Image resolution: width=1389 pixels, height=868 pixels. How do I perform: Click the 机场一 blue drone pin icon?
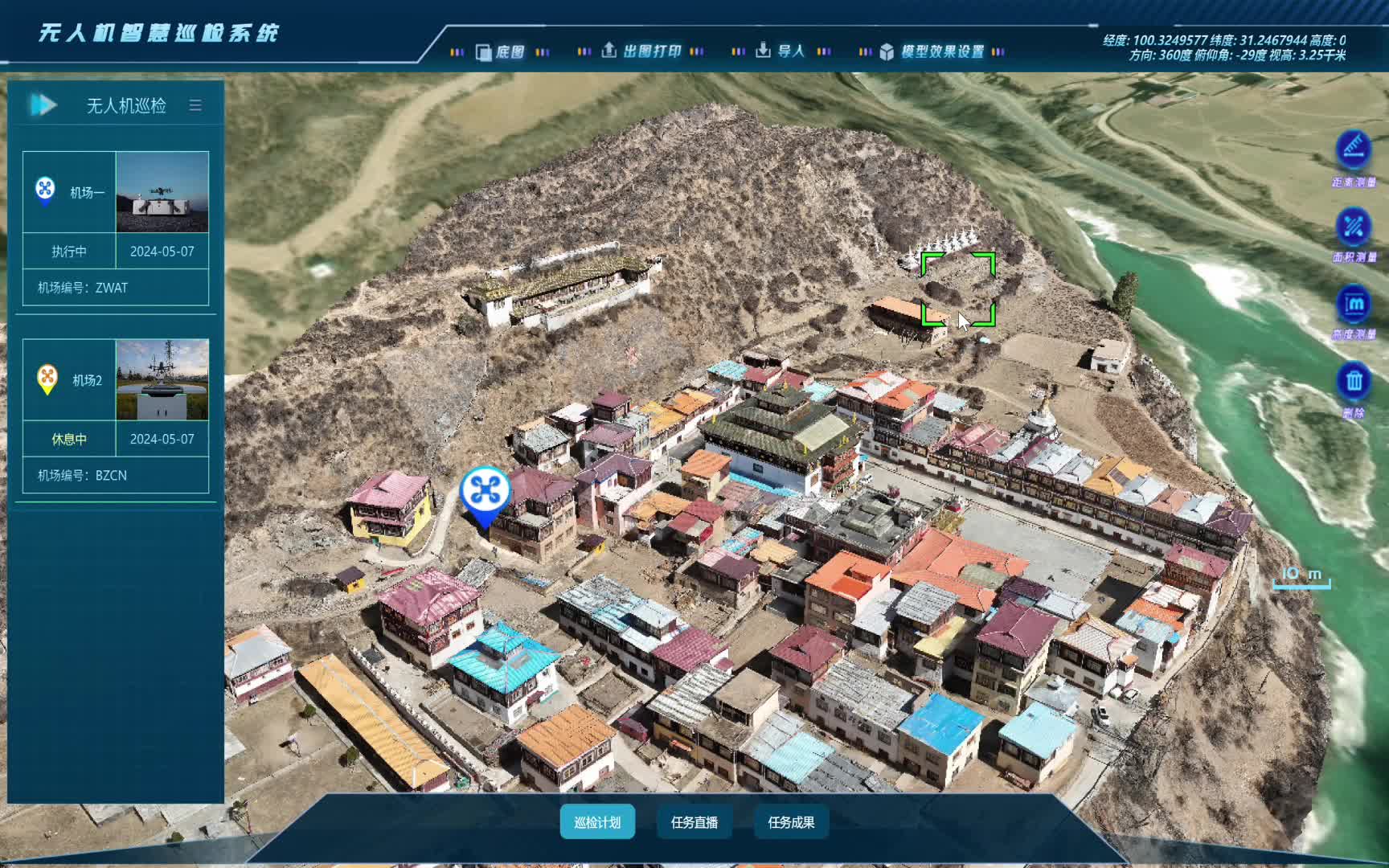coord(45,190)
